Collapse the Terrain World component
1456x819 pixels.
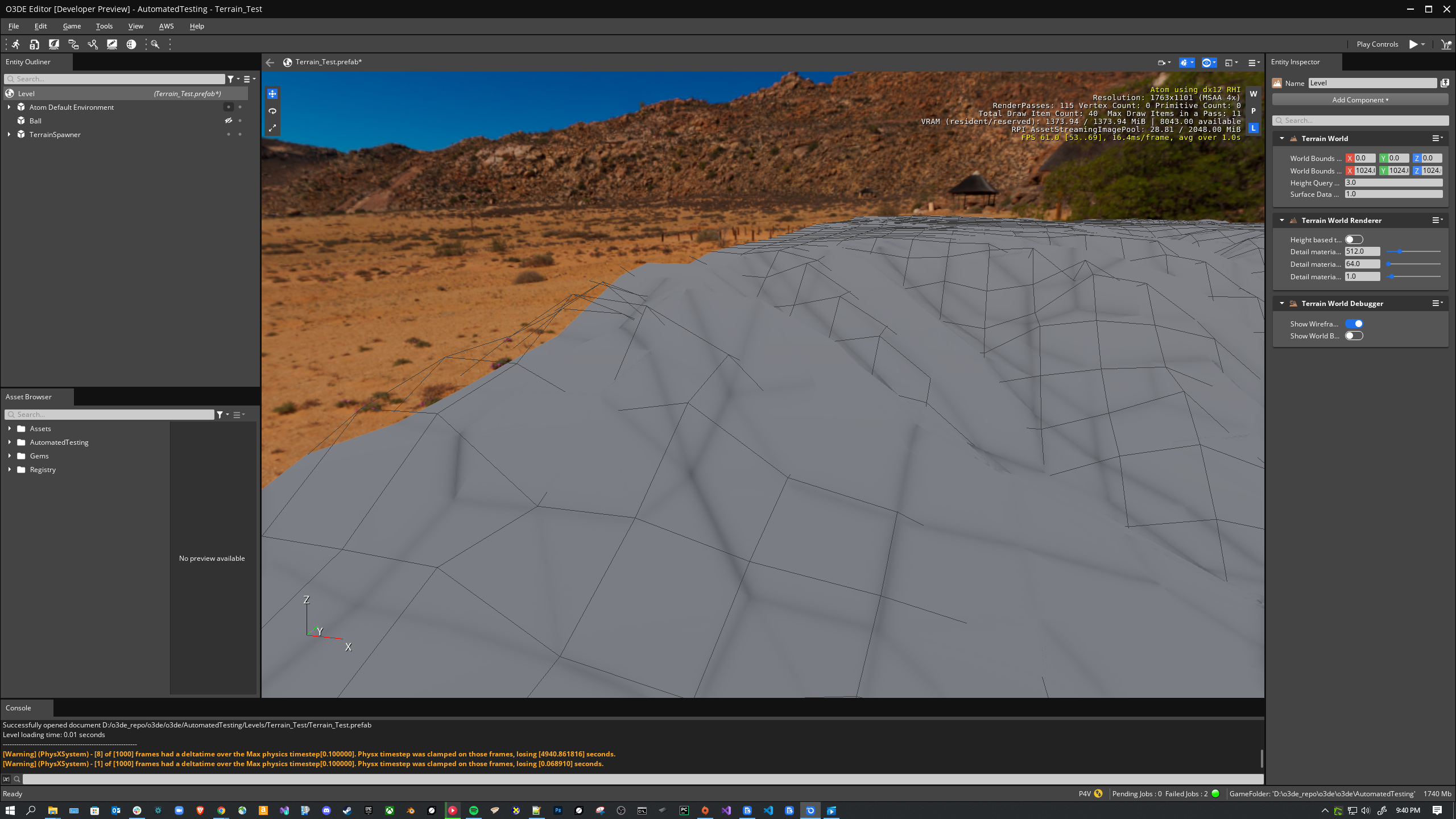coord(1282,138)
